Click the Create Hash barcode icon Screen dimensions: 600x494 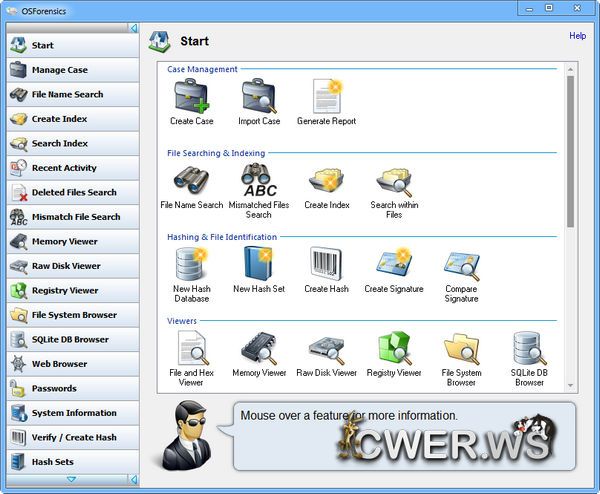coord(326,264)
